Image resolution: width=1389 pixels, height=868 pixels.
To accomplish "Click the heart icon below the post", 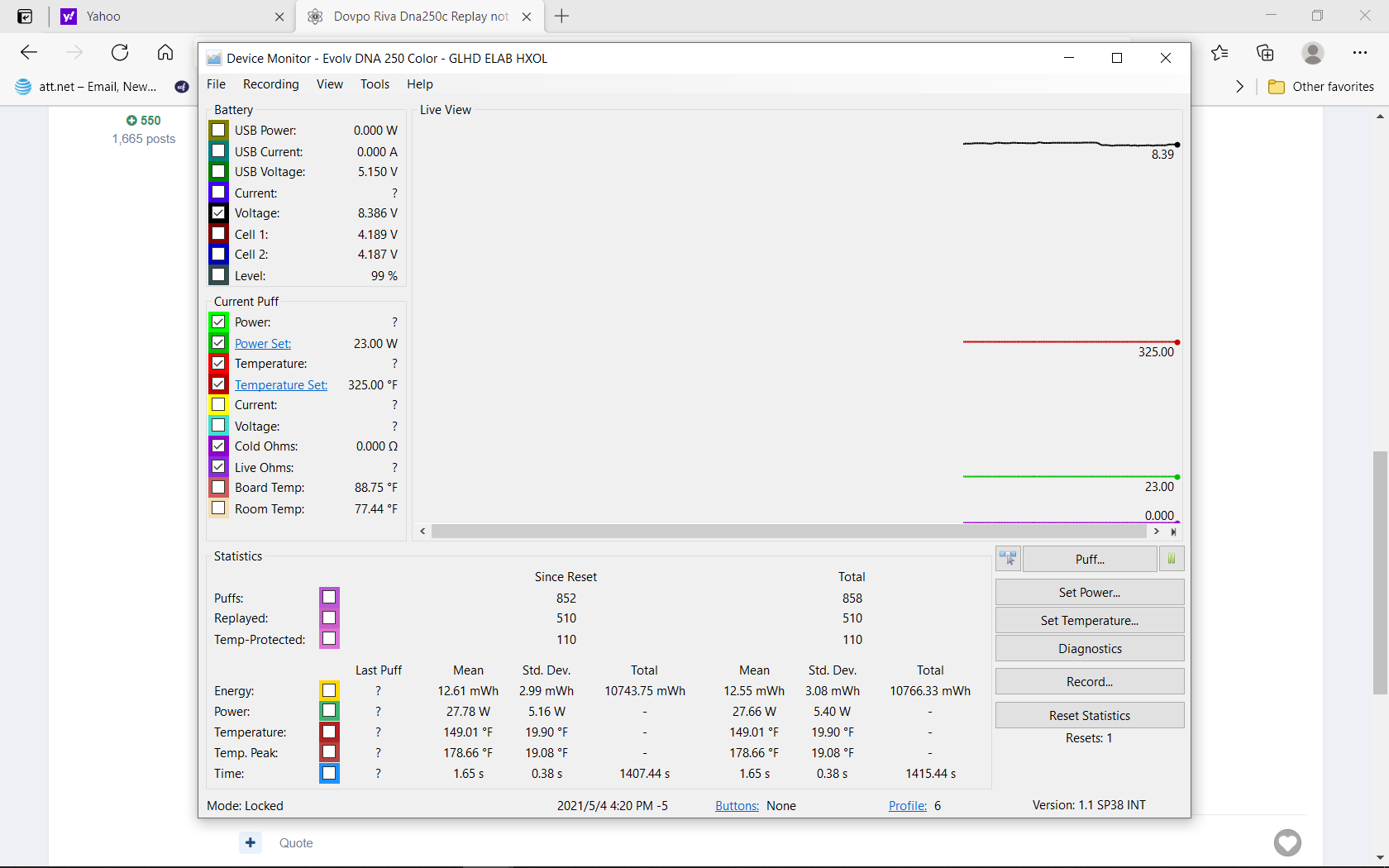I will click(x=1287, y=842).
